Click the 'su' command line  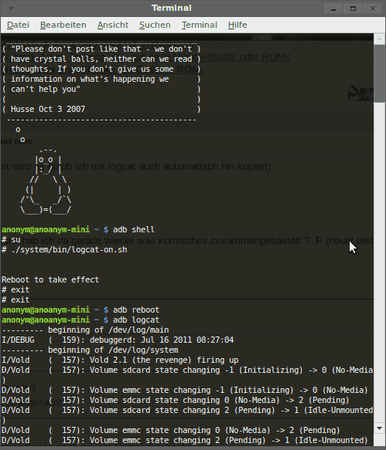[11, 240]
